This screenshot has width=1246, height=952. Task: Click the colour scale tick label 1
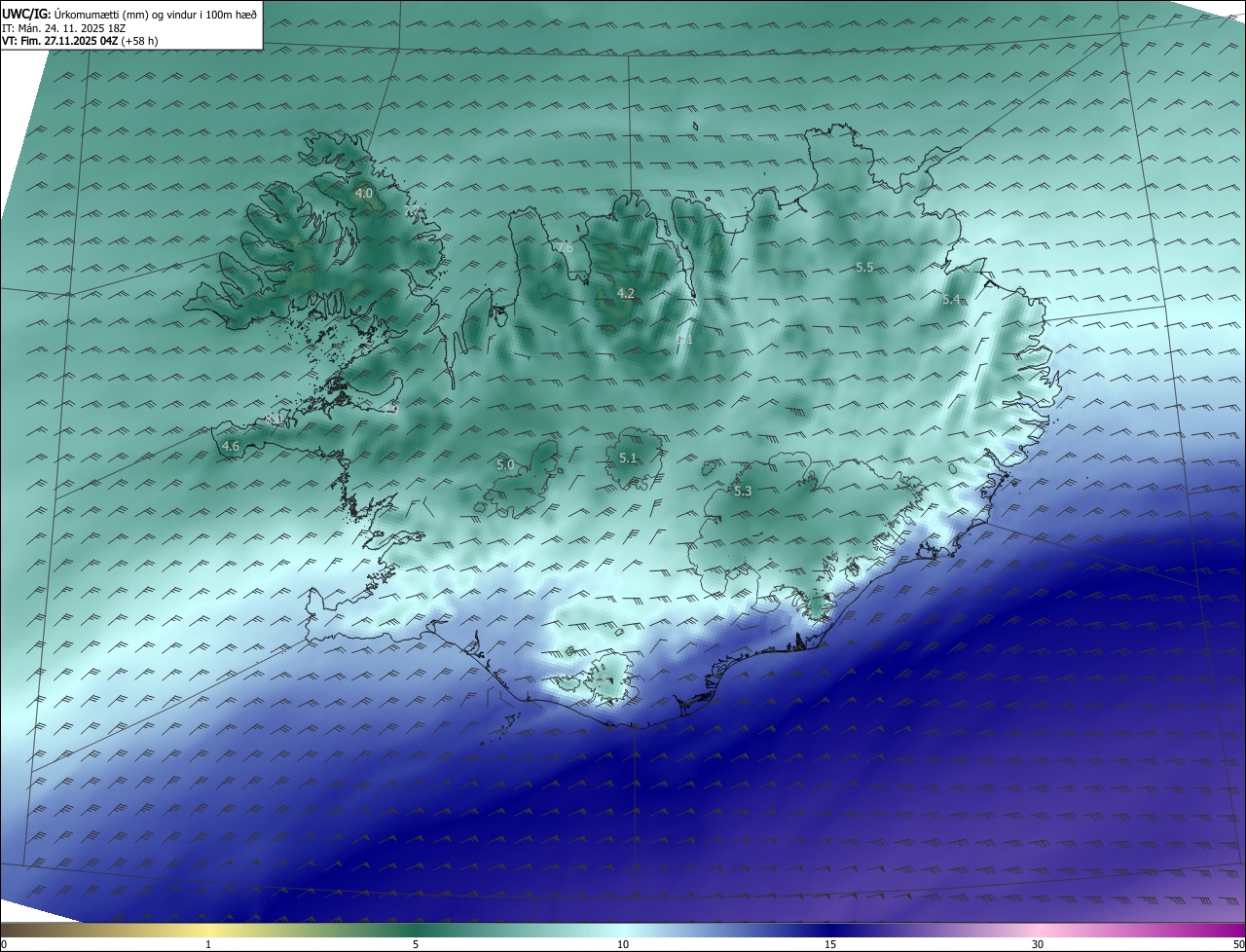tap(208, 944)
